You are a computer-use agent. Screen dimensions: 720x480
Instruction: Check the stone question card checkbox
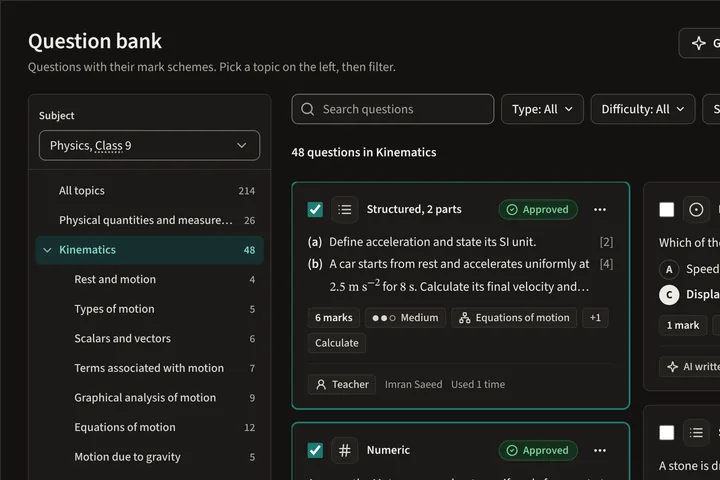[x=667, y=432]
